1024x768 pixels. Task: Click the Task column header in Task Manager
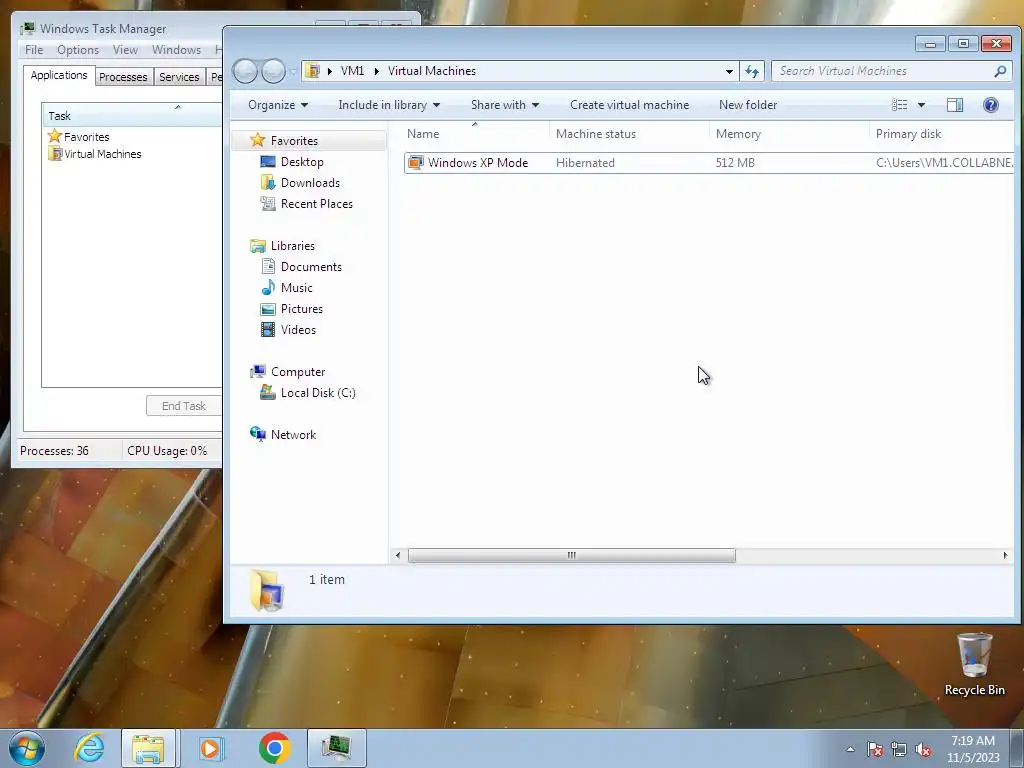(x=132, y=116)
